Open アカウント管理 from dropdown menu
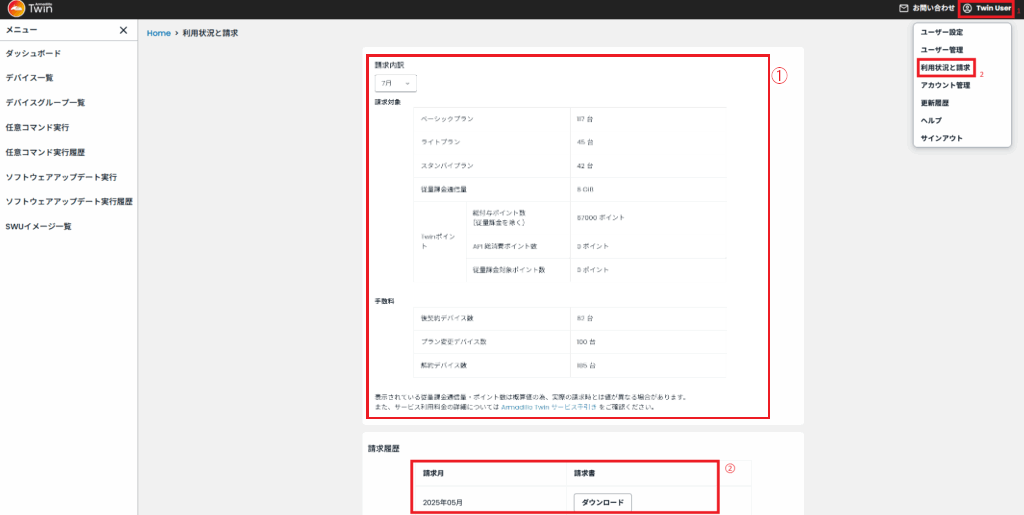The width and height of the screenshot is (1024, 515). coord(945,85)
